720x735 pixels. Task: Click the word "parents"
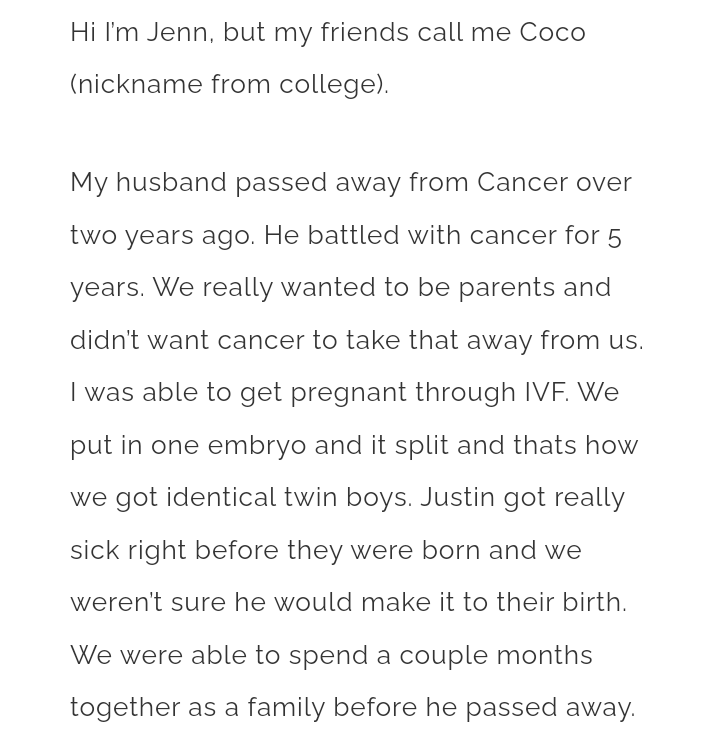[x=506, y=288]
